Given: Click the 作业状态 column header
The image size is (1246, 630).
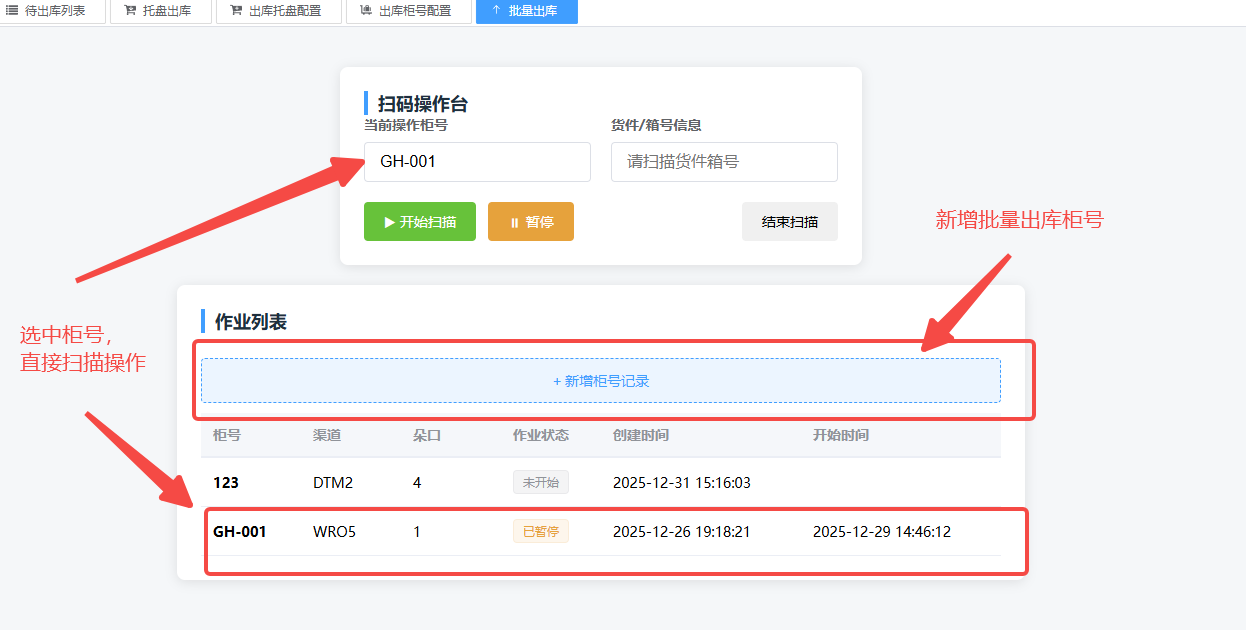Looking at the screenshot, I should 540,436.
